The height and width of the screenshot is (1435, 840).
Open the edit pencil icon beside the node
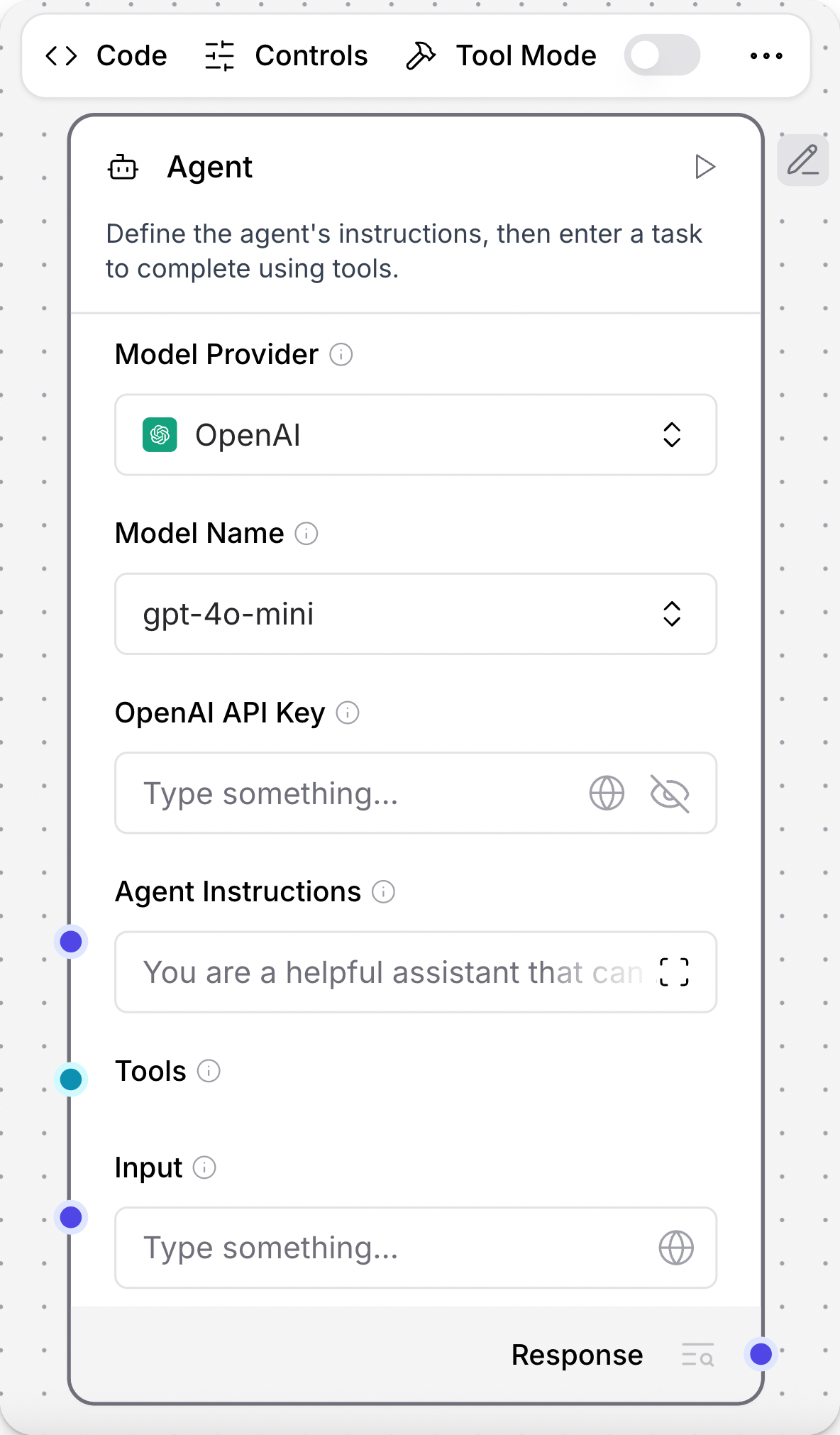click(802, 160)
